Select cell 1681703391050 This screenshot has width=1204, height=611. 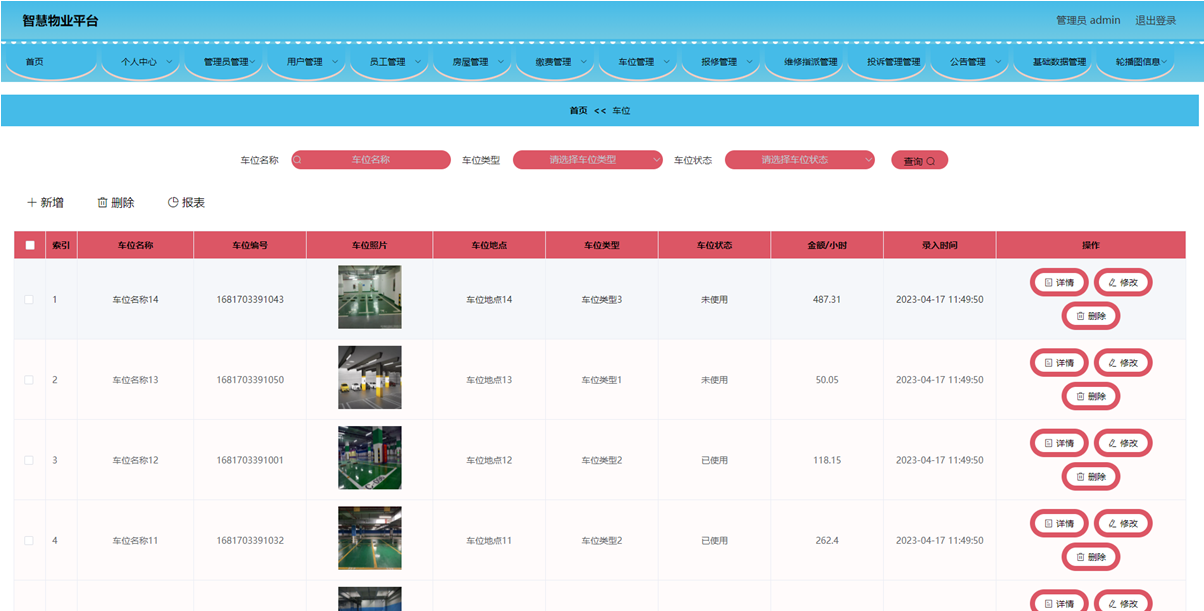pos(250,380)
